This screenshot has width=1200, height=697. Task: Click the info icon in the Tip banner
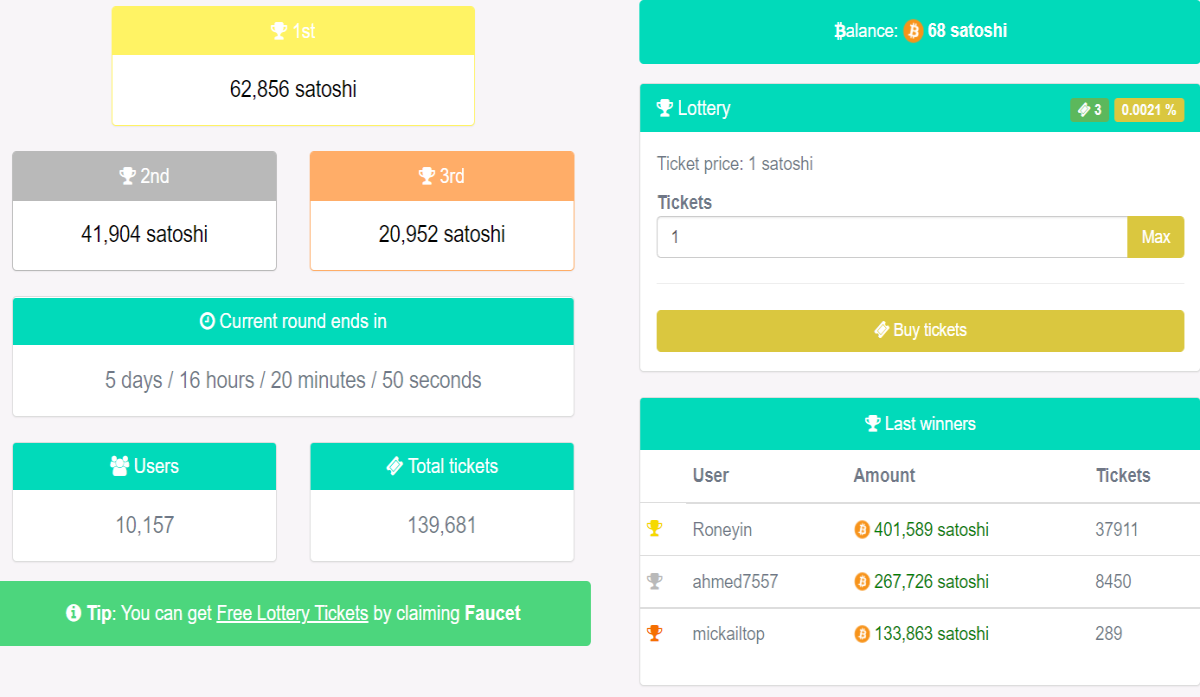(x=73, y=613)
